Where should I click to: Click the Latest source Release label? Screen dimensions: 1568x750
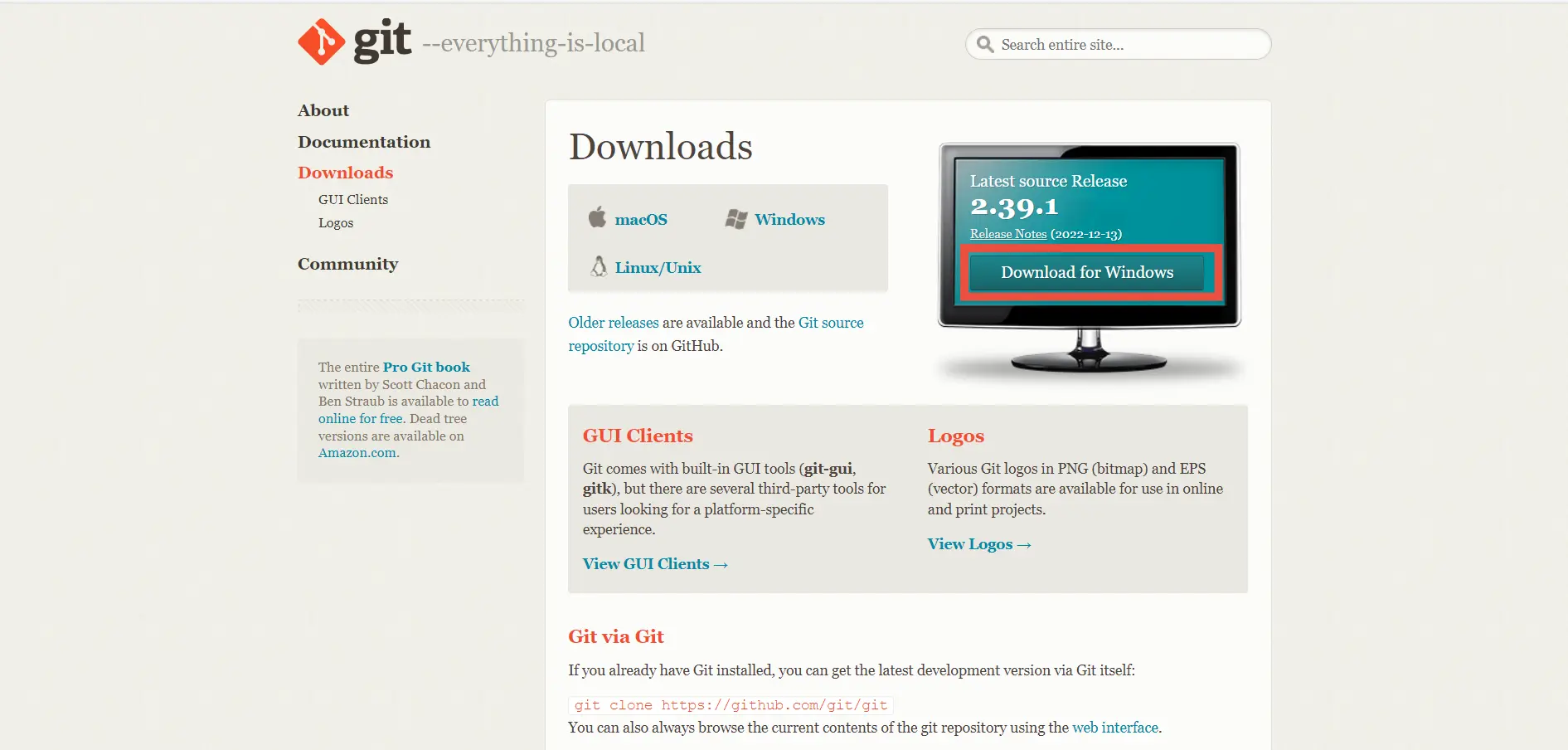(x=1048, y=181)
